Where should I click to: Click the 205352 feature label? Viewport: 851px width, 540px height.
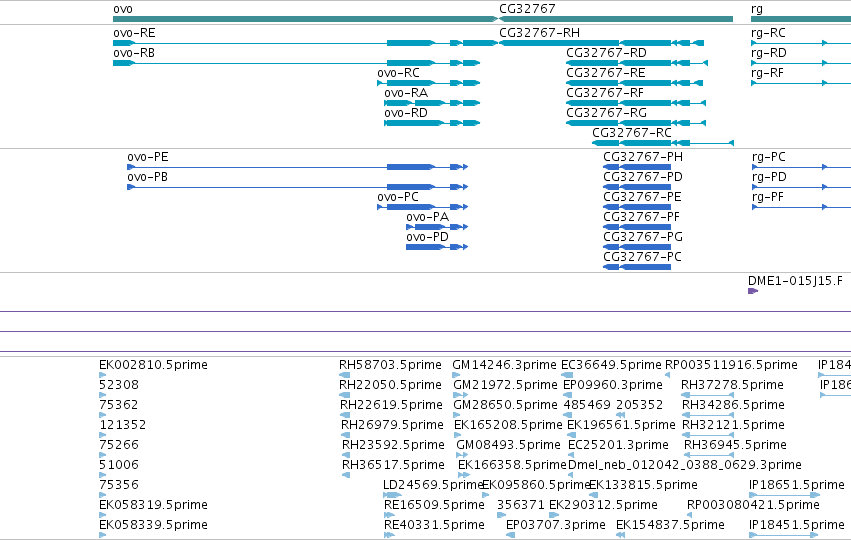(639, 405)
